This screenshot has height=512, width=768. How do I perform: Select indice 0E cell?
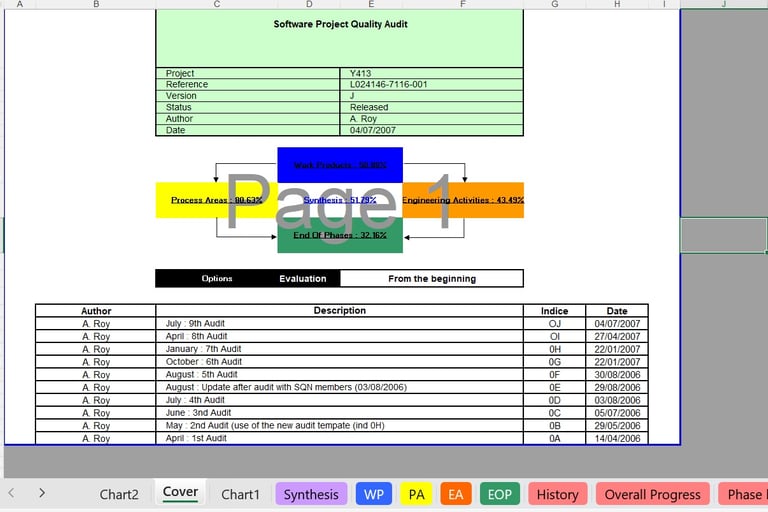[554, 387]
